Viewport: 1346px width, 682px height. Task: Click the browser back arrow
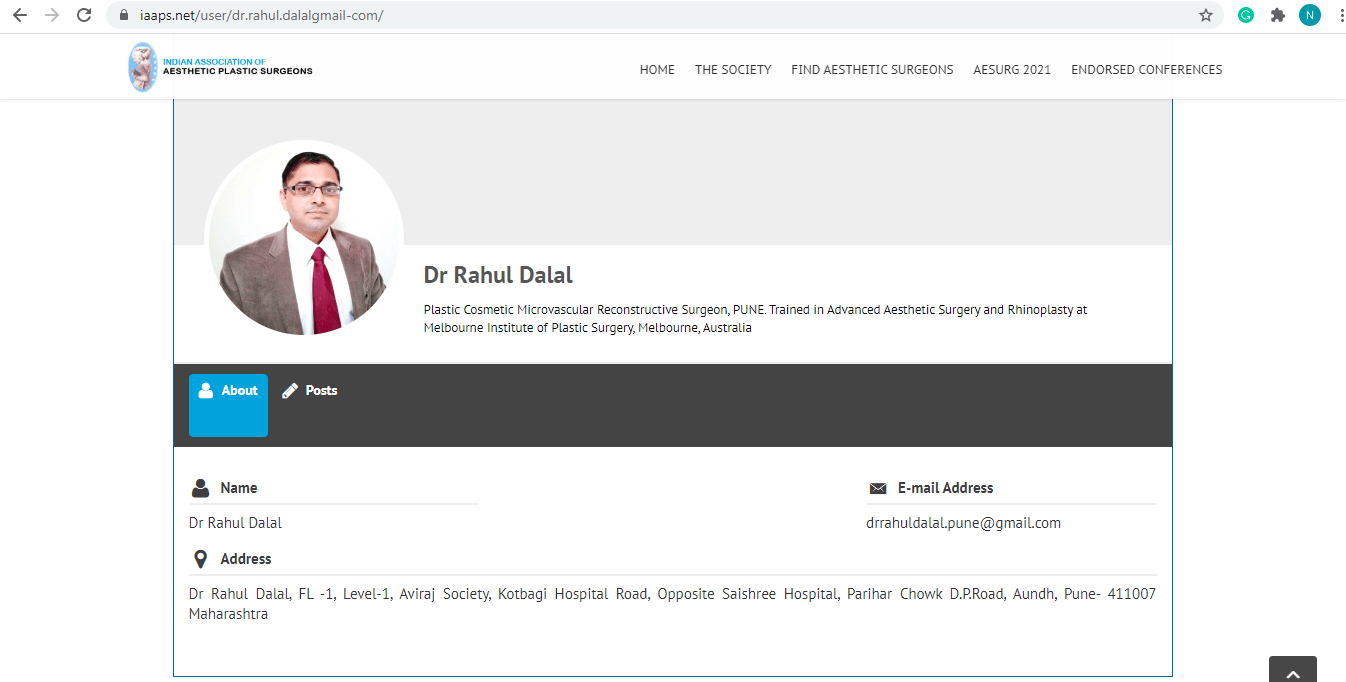click(20, 16)
